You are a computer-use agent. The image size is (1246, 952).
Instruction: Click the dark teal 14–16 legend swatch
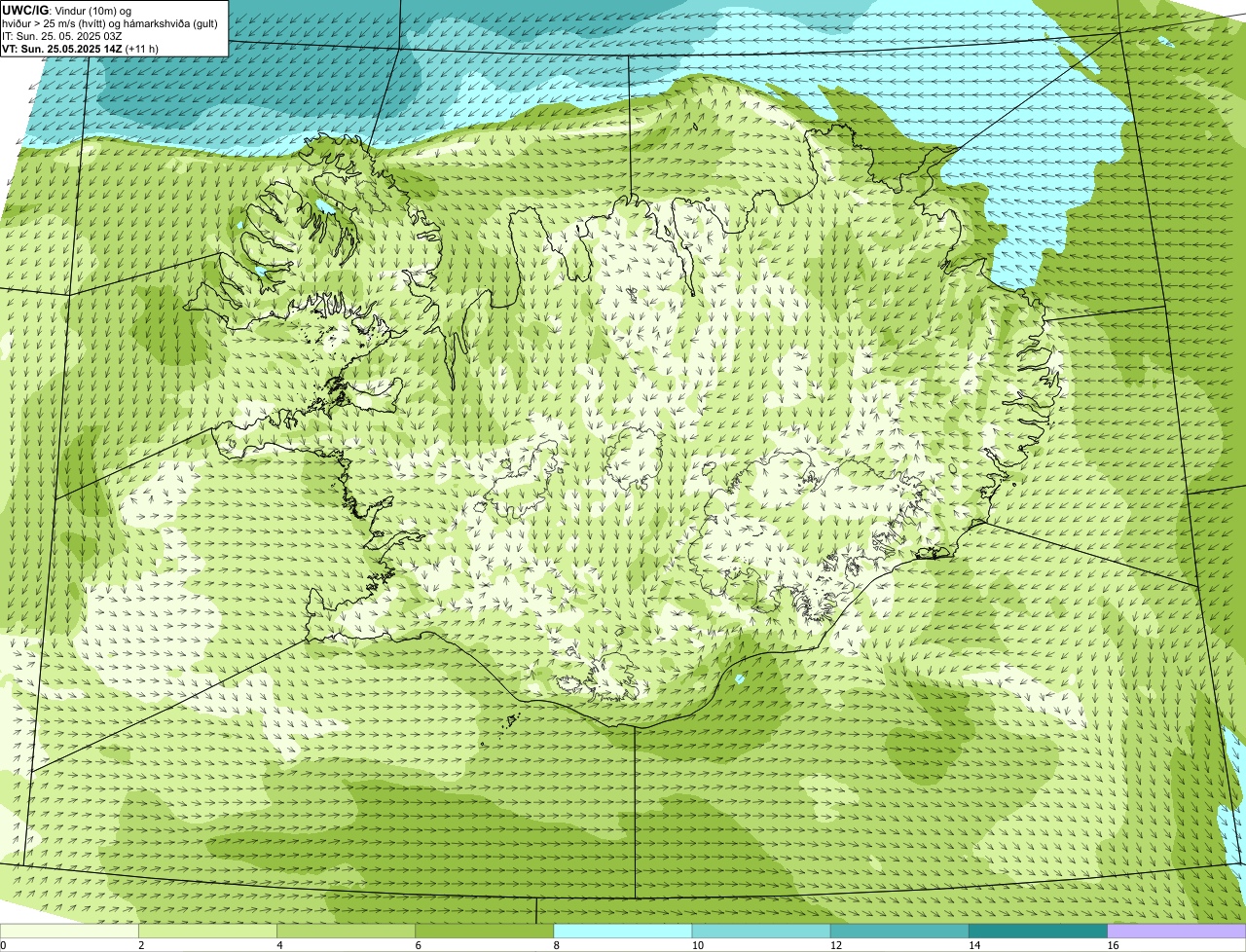[1038, 932]
